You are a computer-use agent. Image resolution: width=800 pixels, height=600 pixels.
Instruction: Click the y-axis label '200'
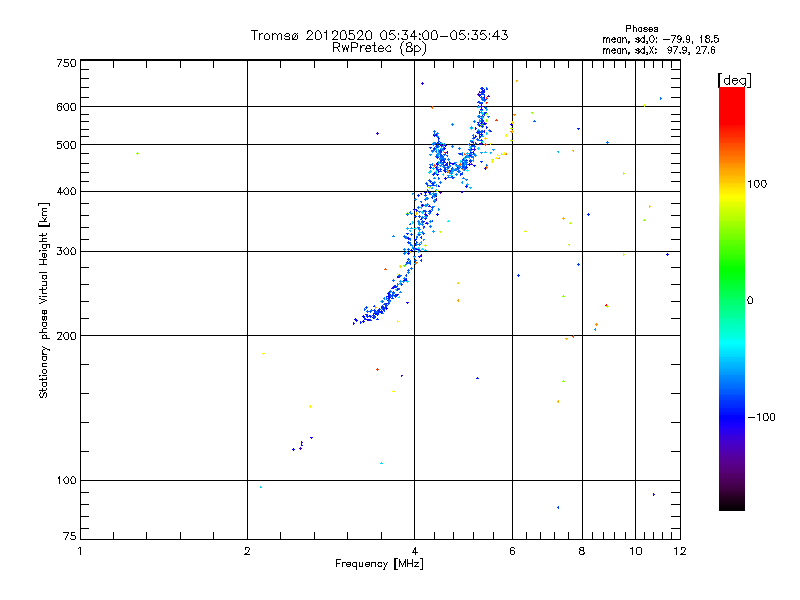pyautogui.click(x=66, y=336)
